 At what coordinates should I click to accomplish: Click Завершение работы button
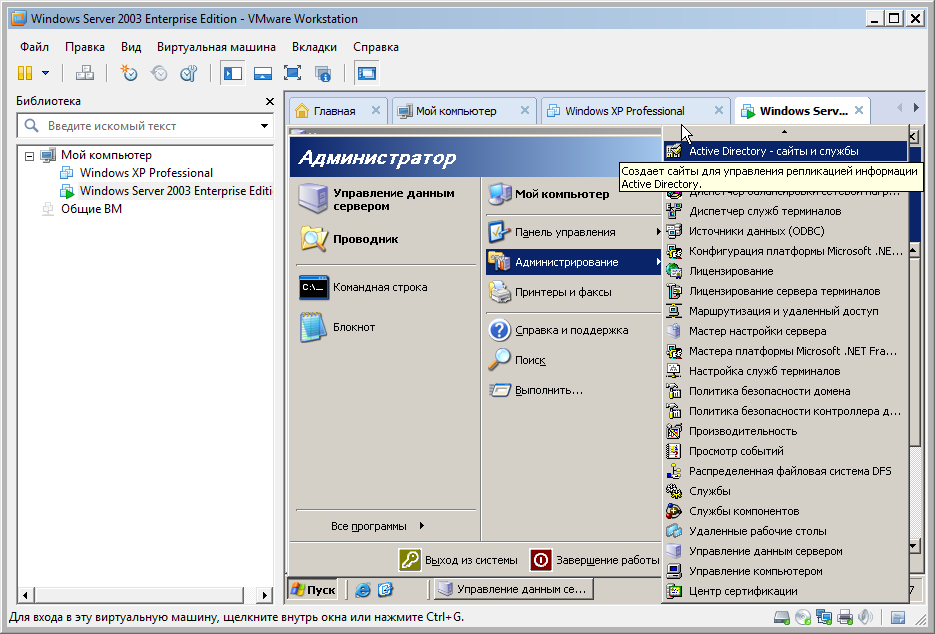[x=595, y=560]
